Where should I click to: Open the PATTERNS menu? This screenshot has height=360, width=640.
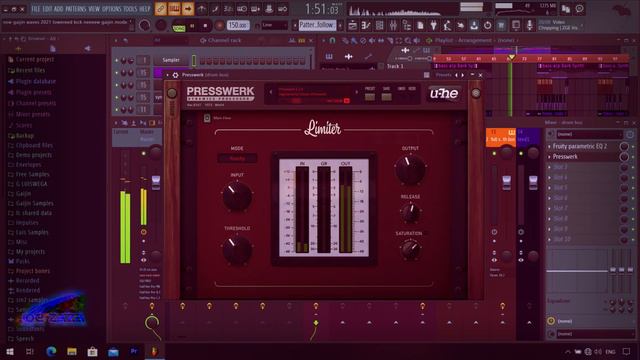coord(76,9)
